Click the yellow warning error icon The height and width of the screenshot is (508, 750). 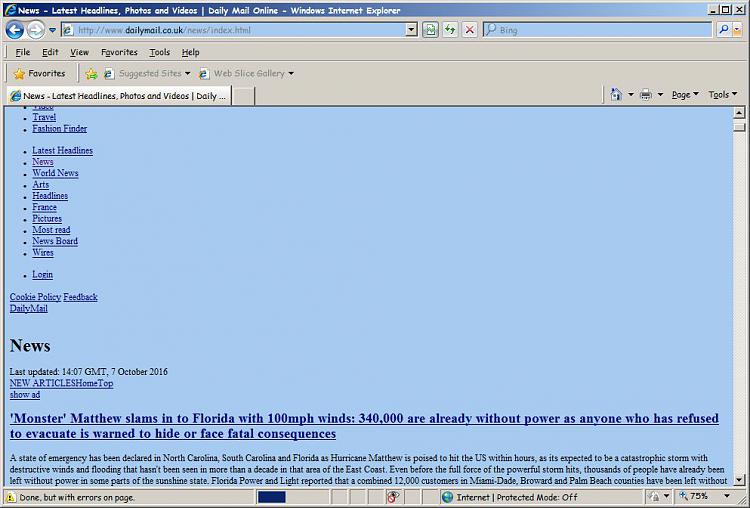(x=10, y=497)
